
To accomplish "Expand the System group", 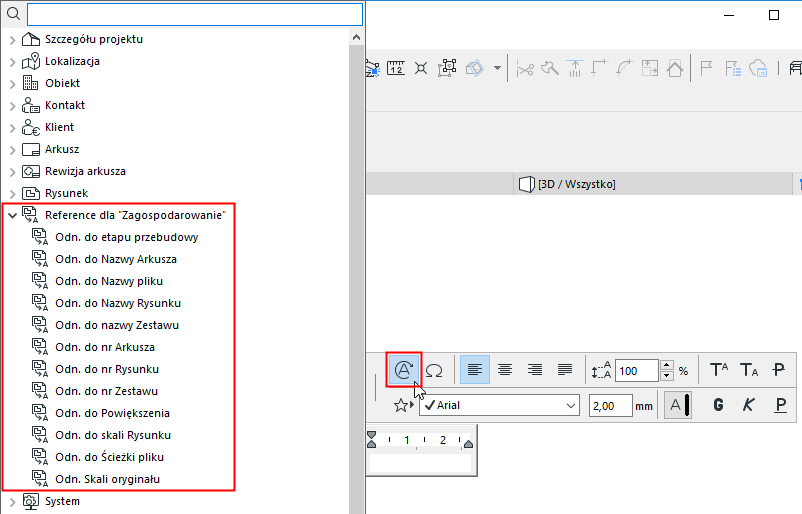I will [x=13, y=502].
